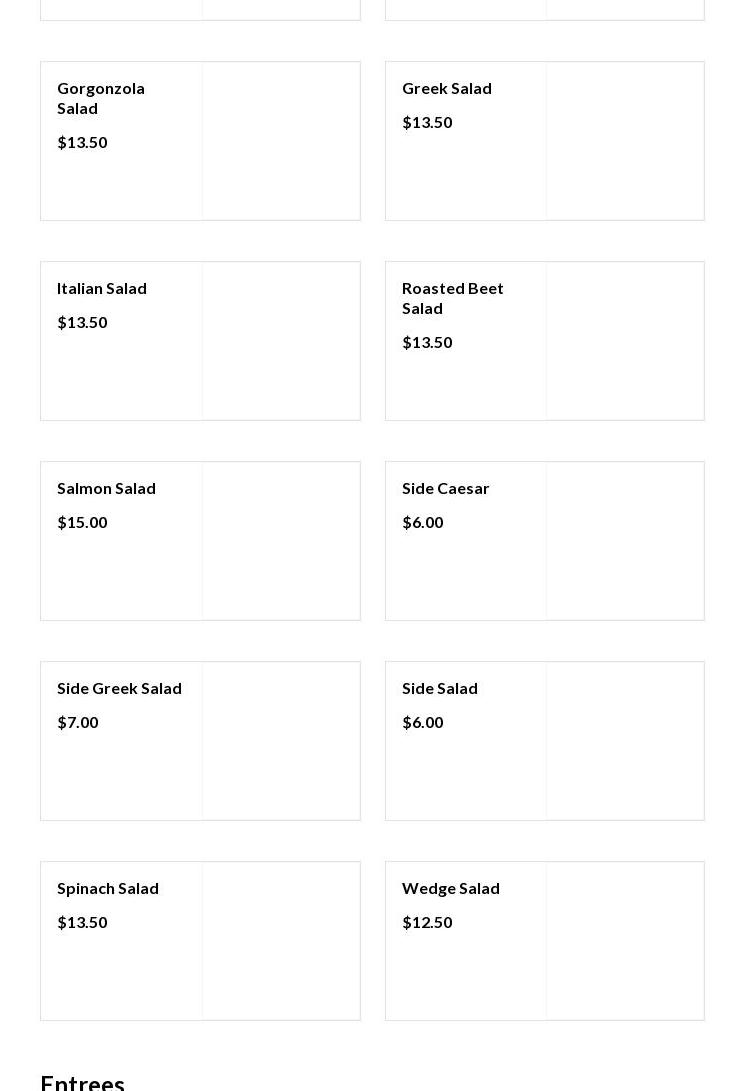Select the Greek Salad item title
Image resolution: width=745 pixels, height=1091 pixels.
click(x=447, y=88)
